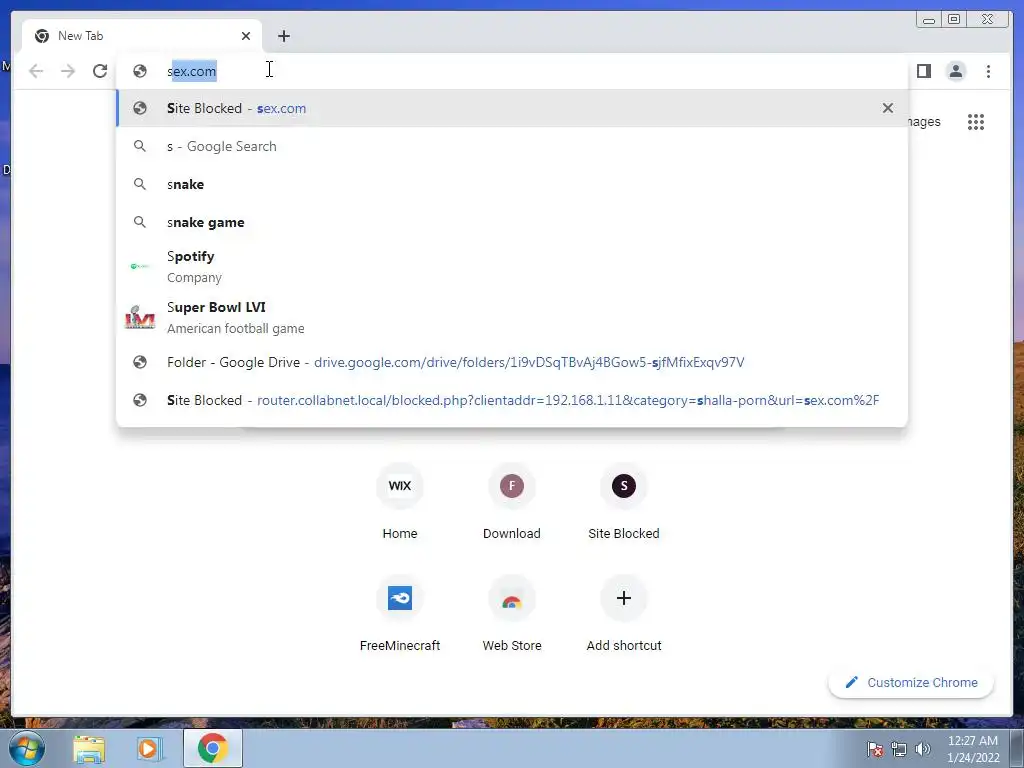
Task: Click the Chrome taskbar button
Action: [213, 748]
